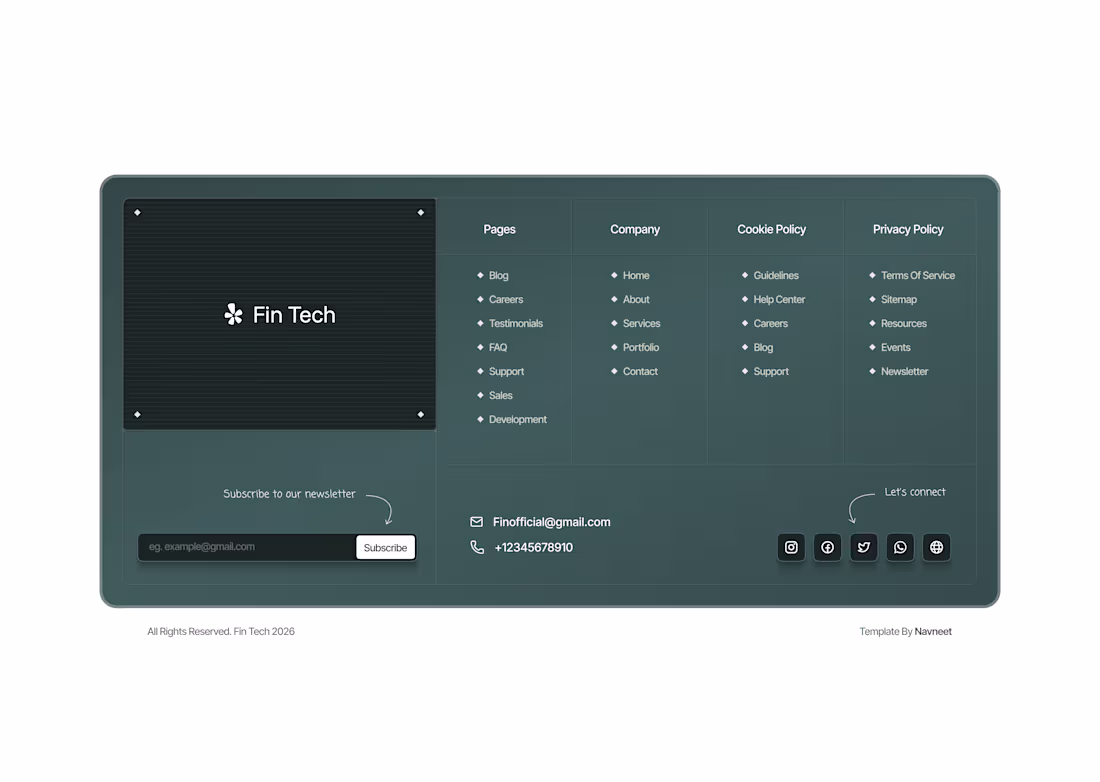Open Support under Cookie Policy
Image resolution: width=1100 pixels, height=782 pixels.
pyautogui.click(x=770, y=371)
